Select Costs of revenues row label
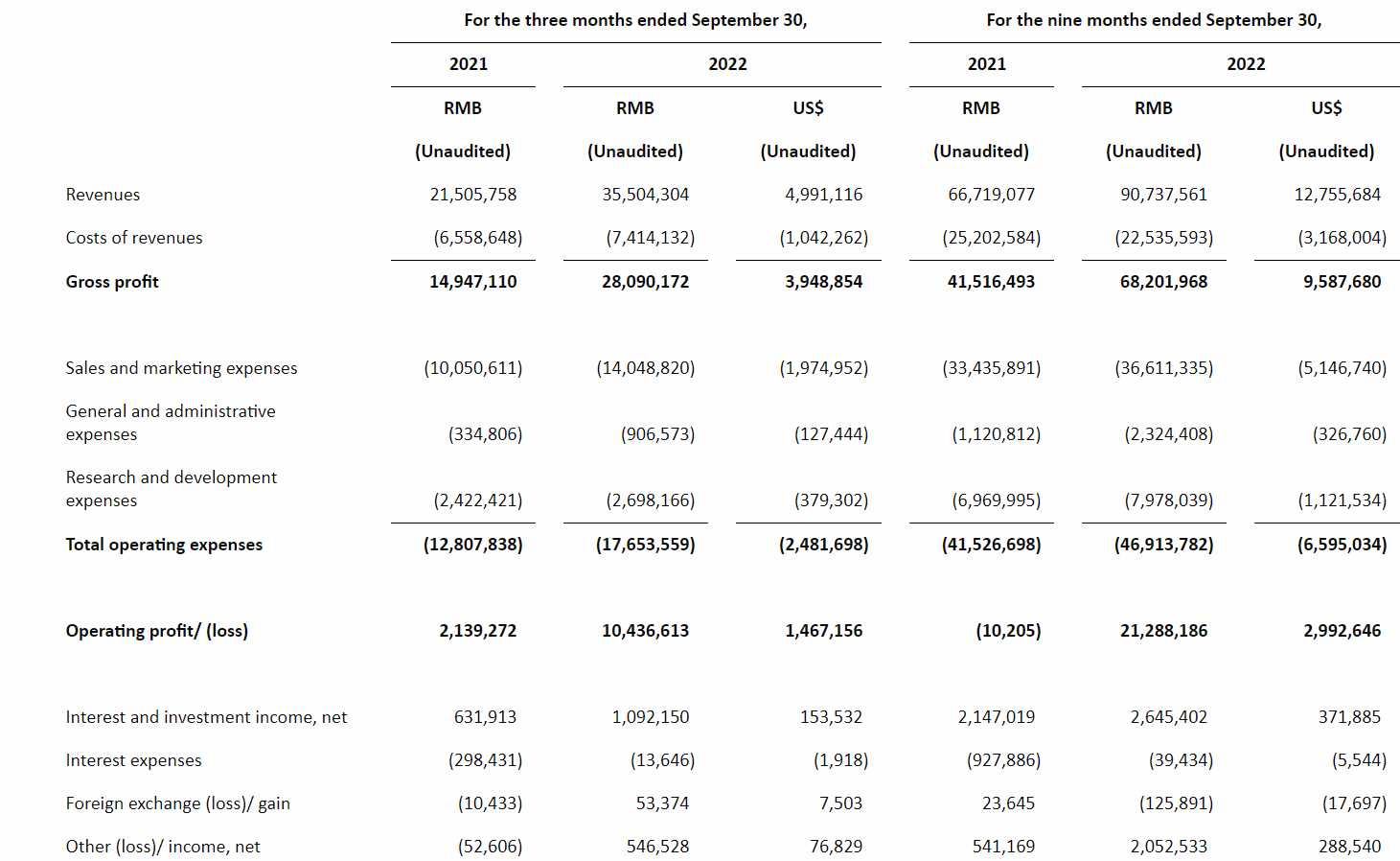1400x861 pixels. 134,238
